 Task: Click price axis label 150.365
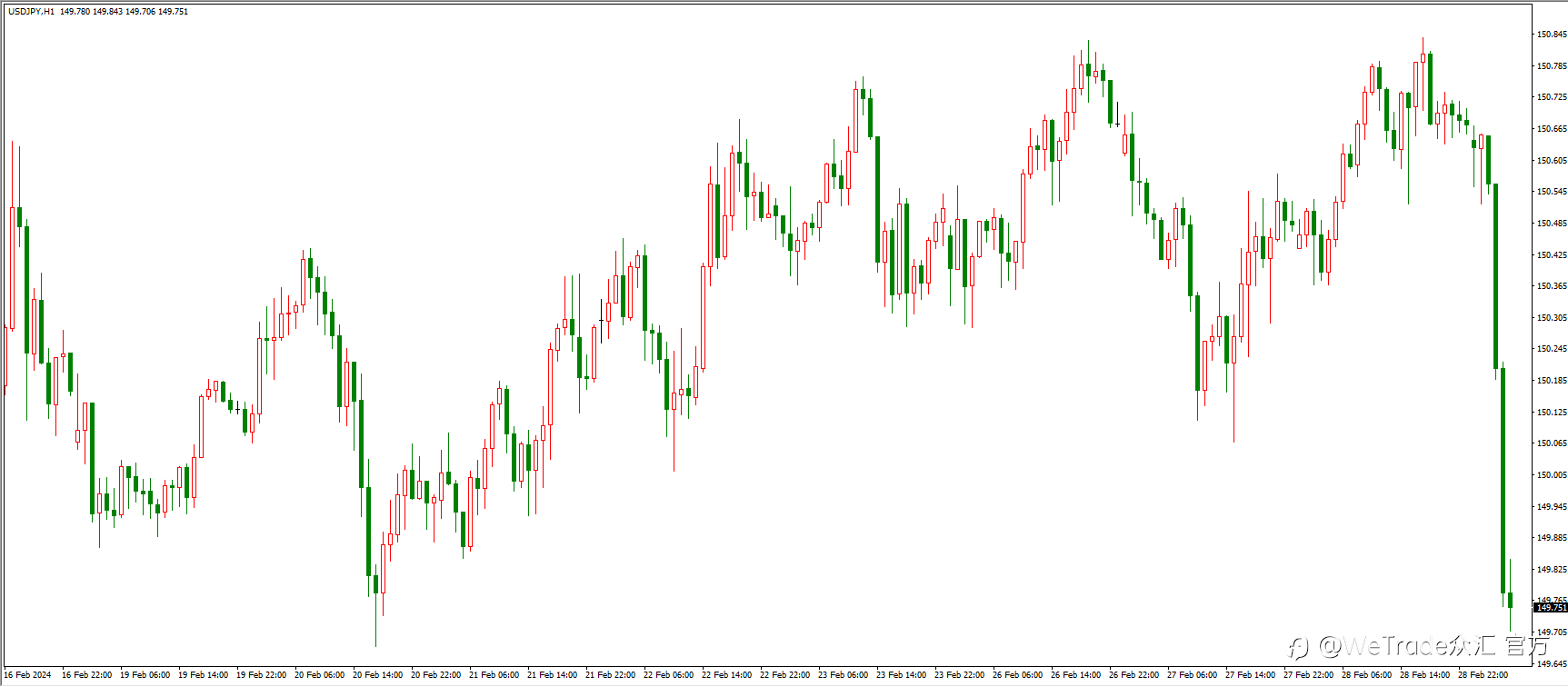tap(1552, 286)
